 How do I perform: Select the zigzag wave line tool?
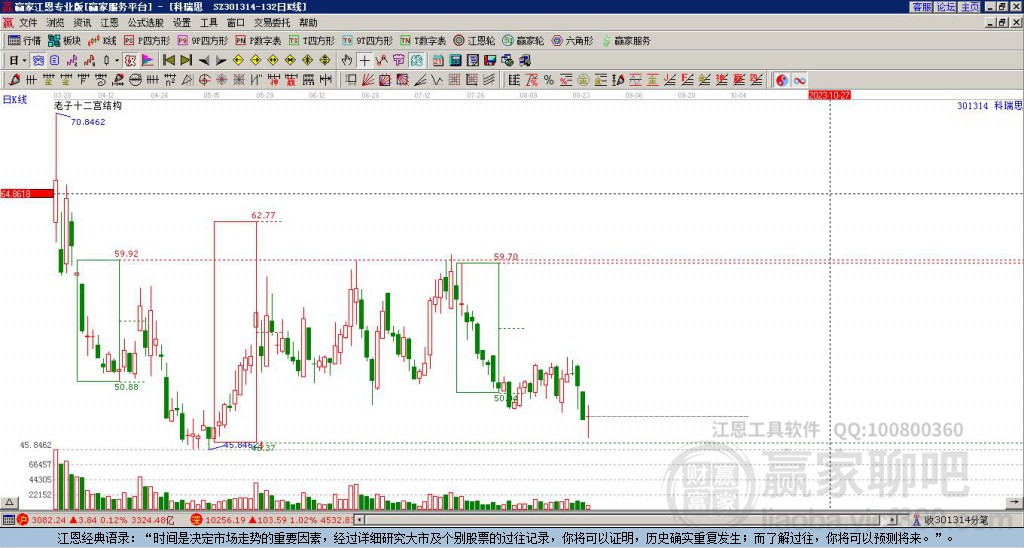click(436, 80)
